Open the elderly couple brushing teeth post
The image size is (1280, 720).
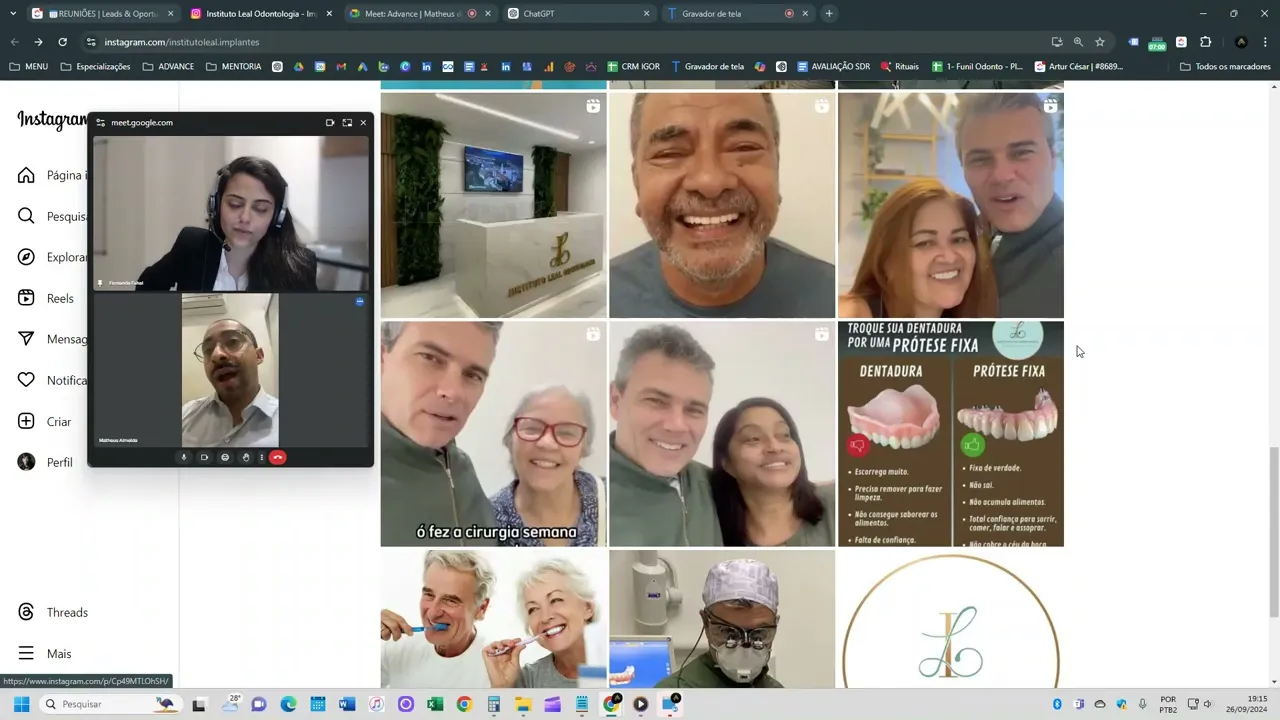click(x=493, y=619)
